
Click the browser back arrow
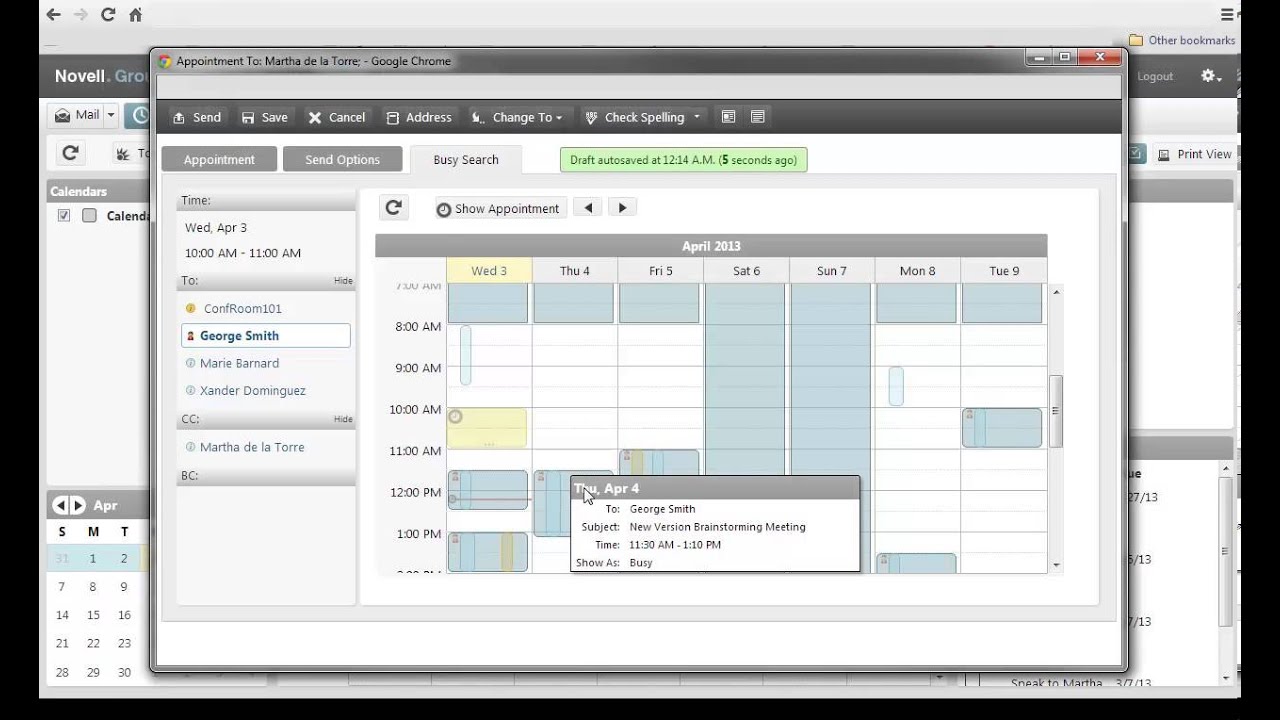[53, 14]
